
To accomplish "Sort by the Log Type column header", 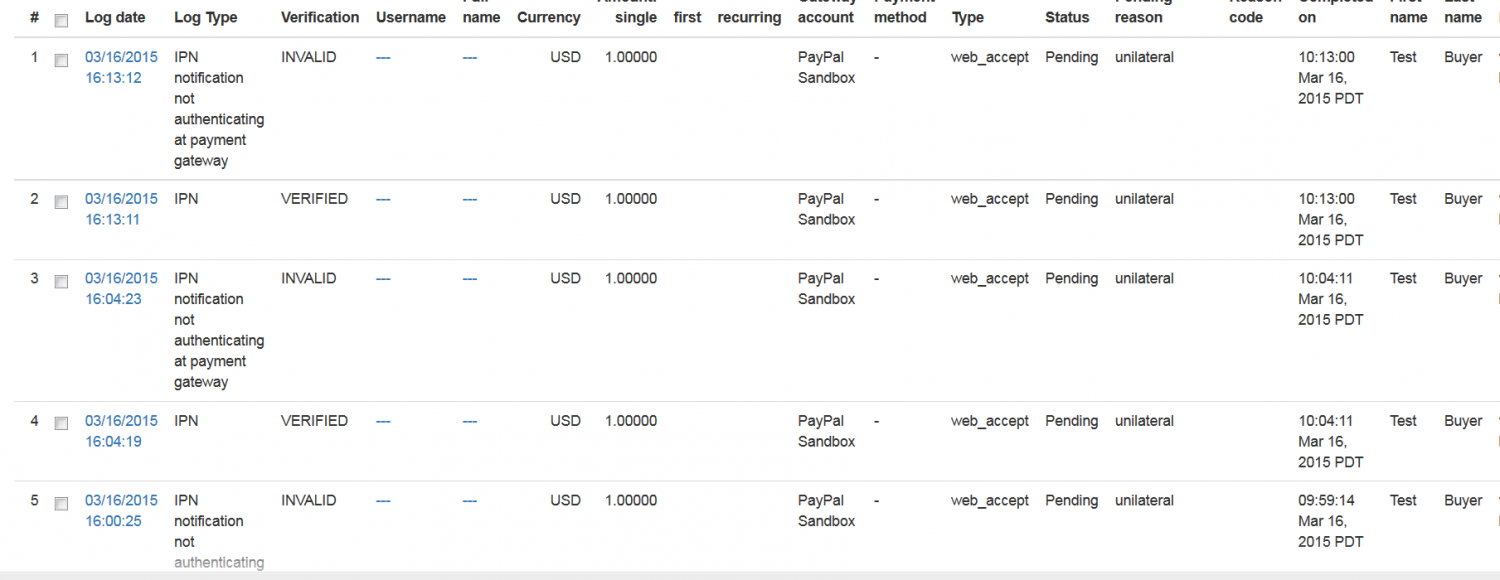I will pyautogui.click(x=206, y=17).
